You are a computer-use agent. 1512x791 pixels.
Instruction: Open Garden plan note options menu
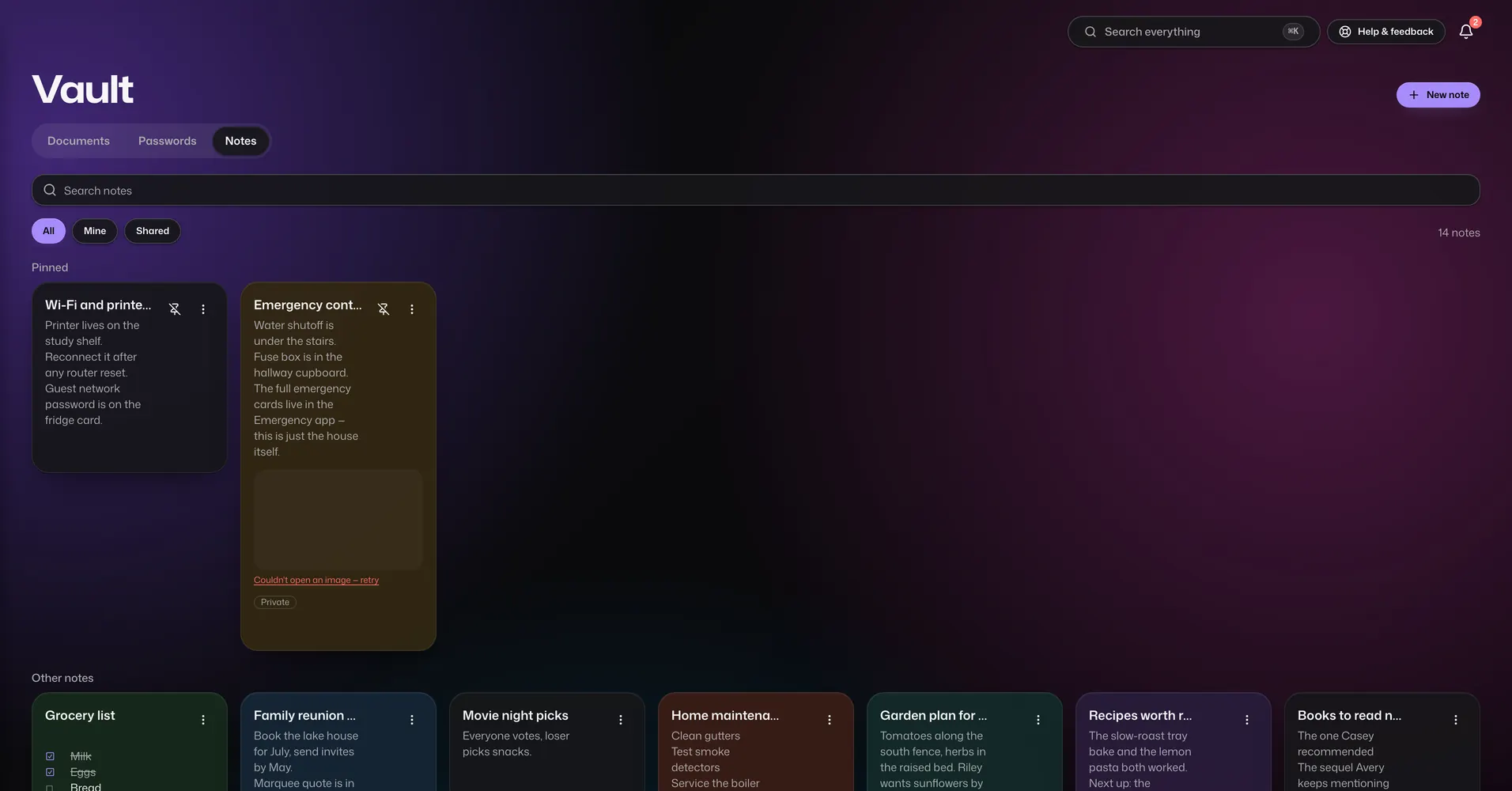pyautogui.click(x=1038, y=720)
